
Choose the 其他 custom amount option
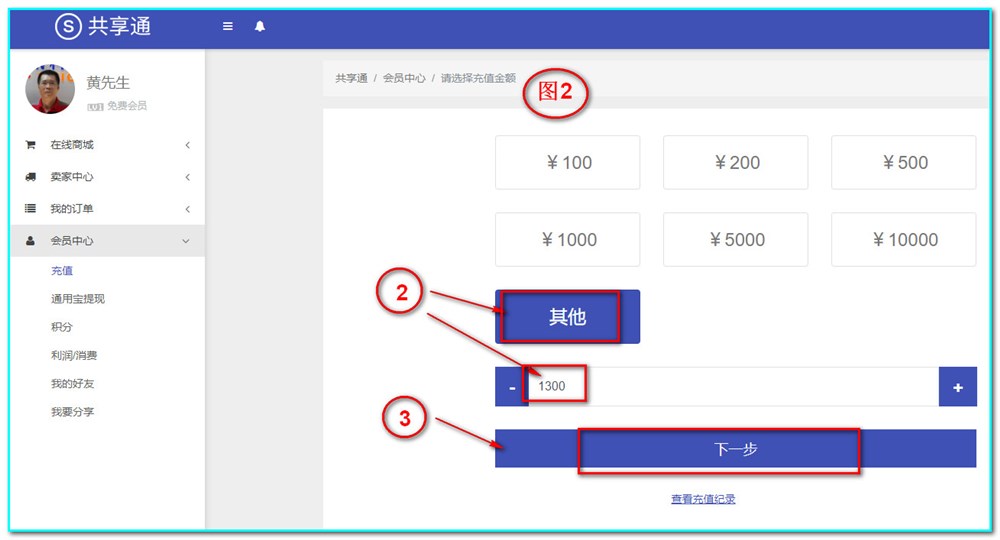coord(567,317)
